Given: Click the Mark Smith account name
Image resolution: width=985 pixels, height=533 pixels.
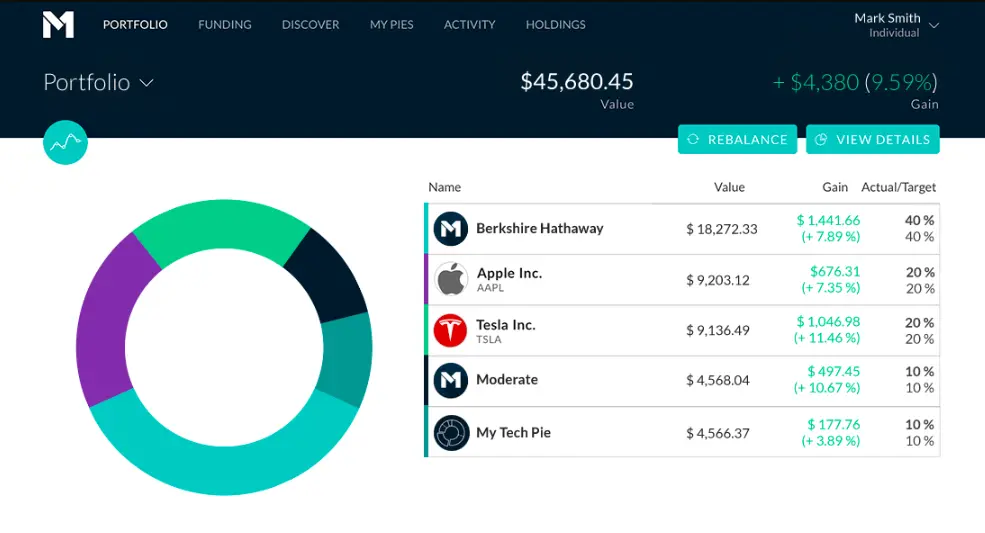Looking at the screenshot, I should (x=887, y=18).
